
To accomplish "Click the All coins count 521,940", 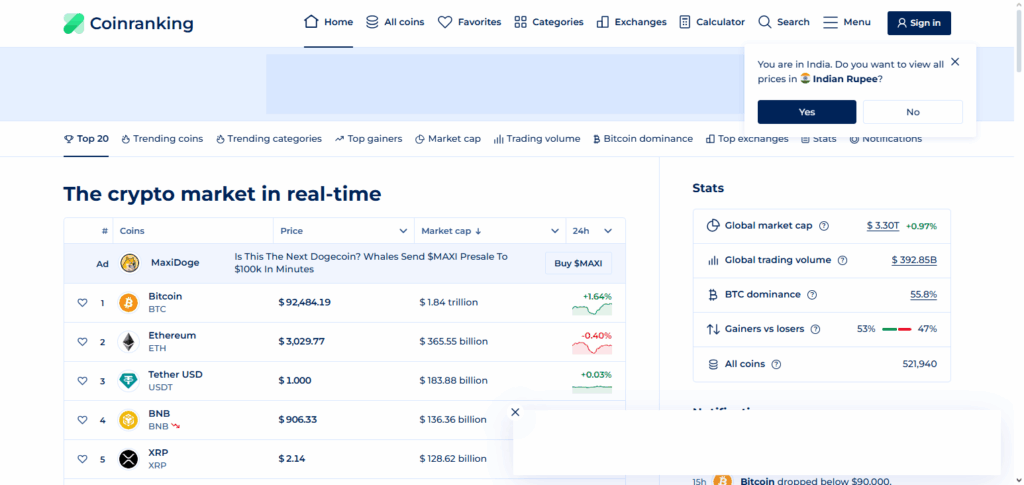I will pyautogui.click(x=920, y=364).
